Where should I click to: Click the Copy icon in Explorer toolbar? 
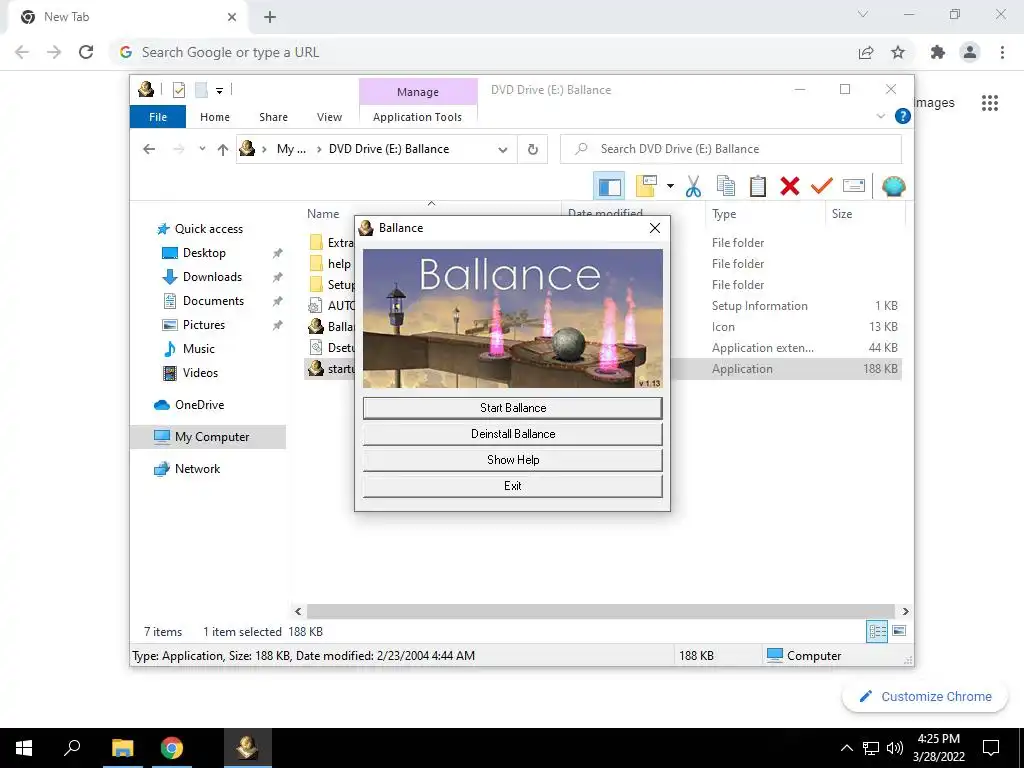click(726, 186)
